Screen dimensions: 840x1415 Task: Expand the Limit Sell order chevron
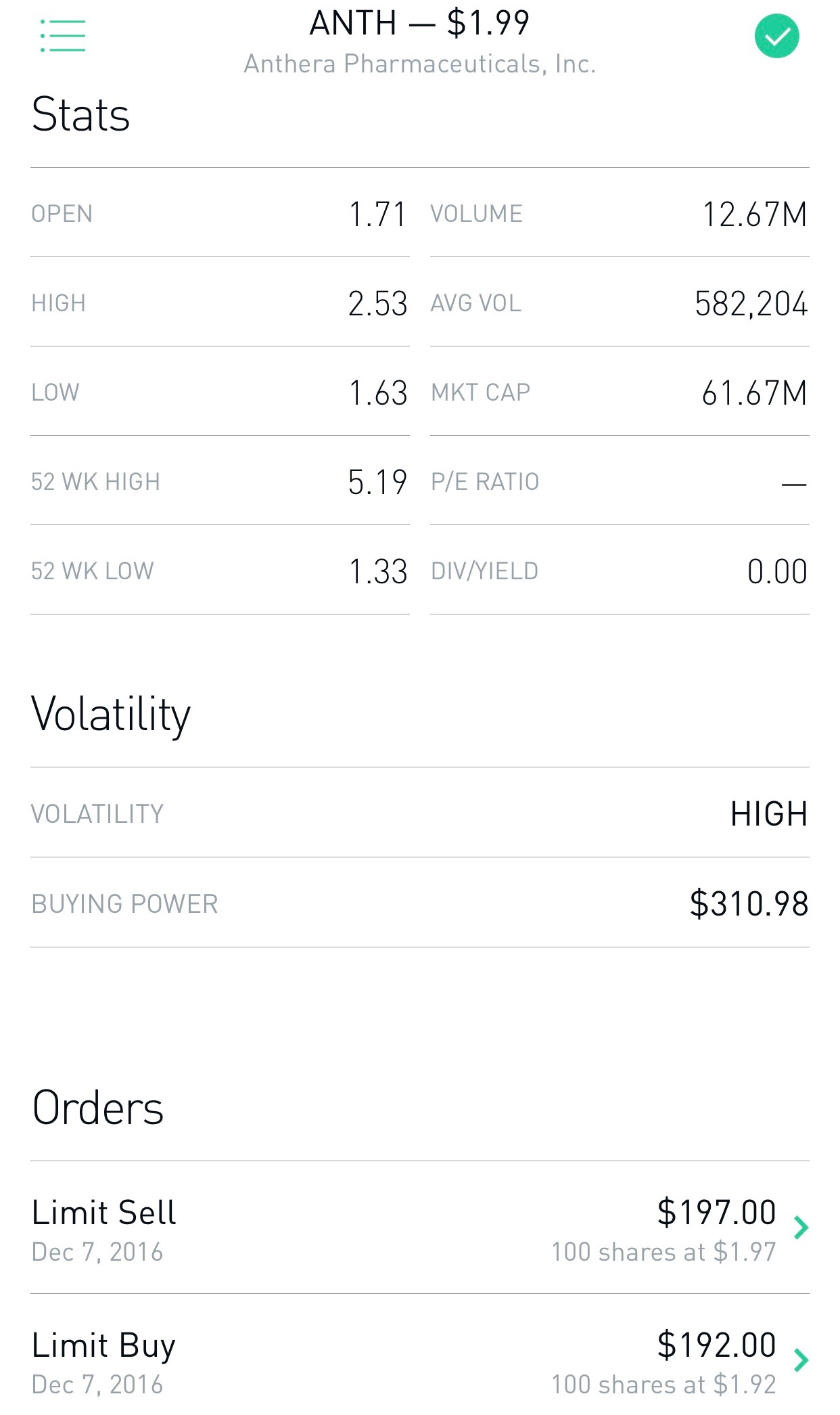[x=801, y=1227]
